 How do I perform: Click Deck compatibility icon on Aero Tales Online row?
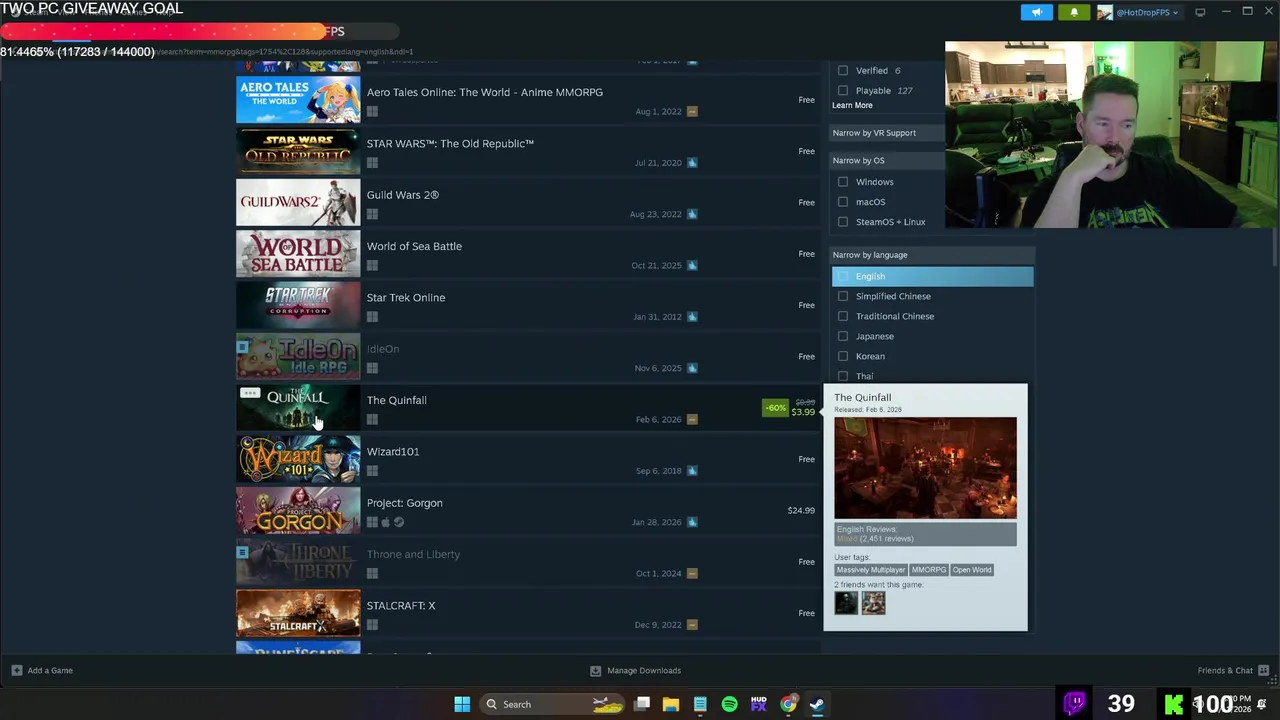[692, 111]
